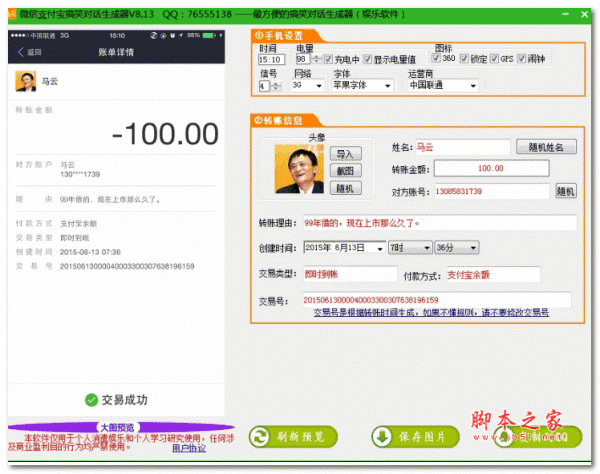Open the user agreement link (用户协议)

(189, 448)
